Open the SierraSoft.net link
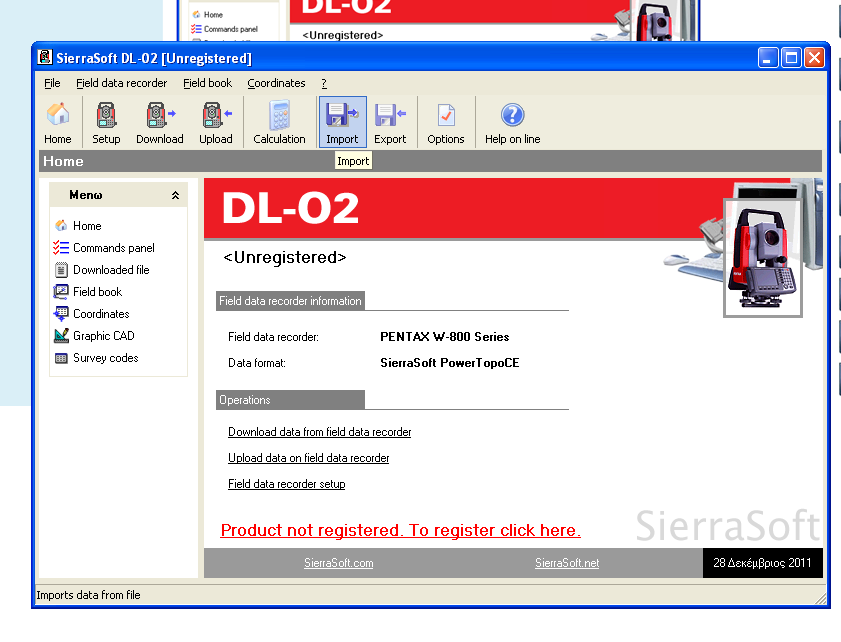Screen dimensions: 841x642 pyautogui.click(x=567, y=563)
